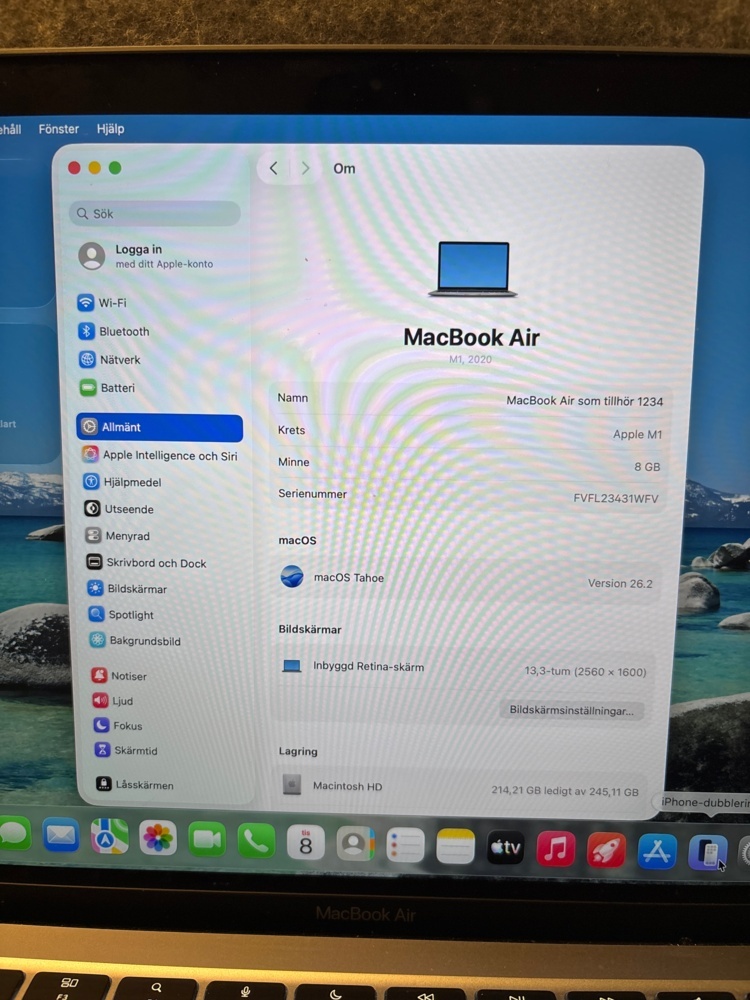
Task: Click the Namn row value
Action: [584, 401]
